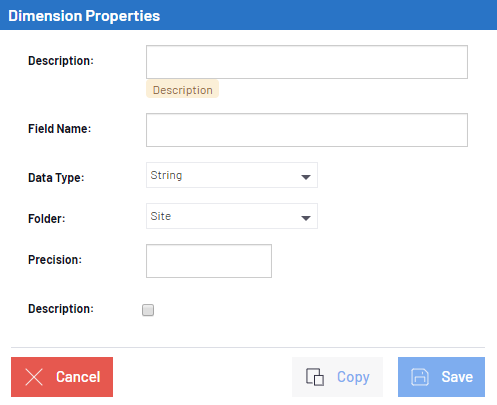Select the String value in Data Type box
The width and height of the screenshot is (497, 405).
click(x=166, y=175)
